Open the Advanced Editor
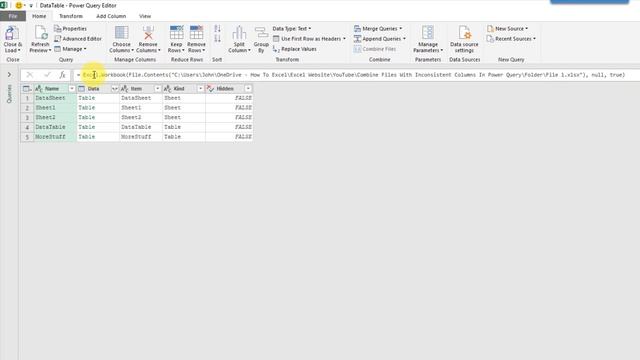640x360 pixels. coord(78,39)
